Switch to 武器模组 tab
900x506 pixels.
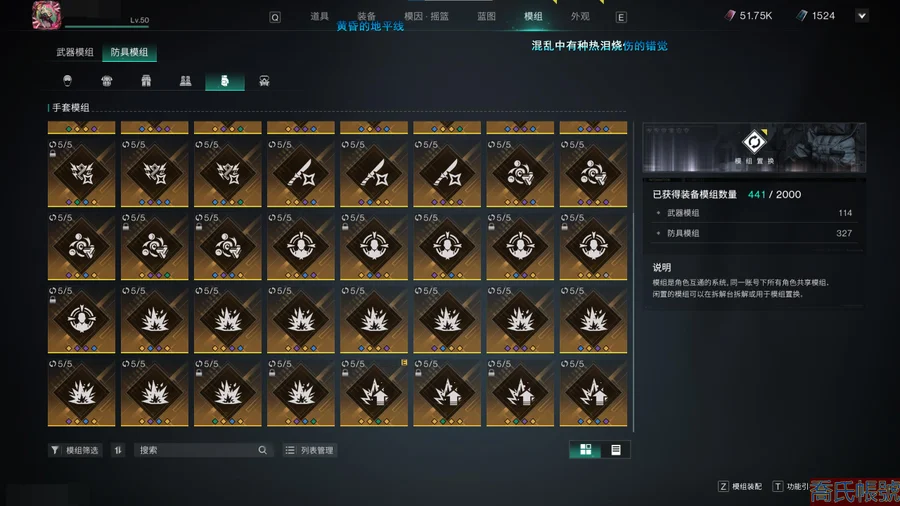pos(75,52)
